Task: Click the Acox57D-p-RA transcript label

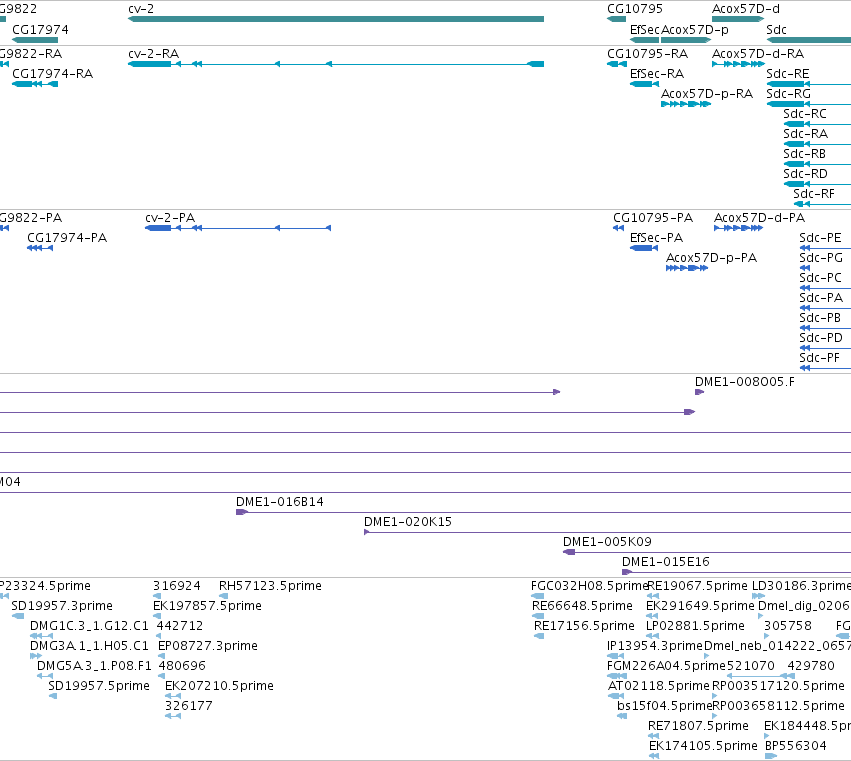Action: [707, 94]
